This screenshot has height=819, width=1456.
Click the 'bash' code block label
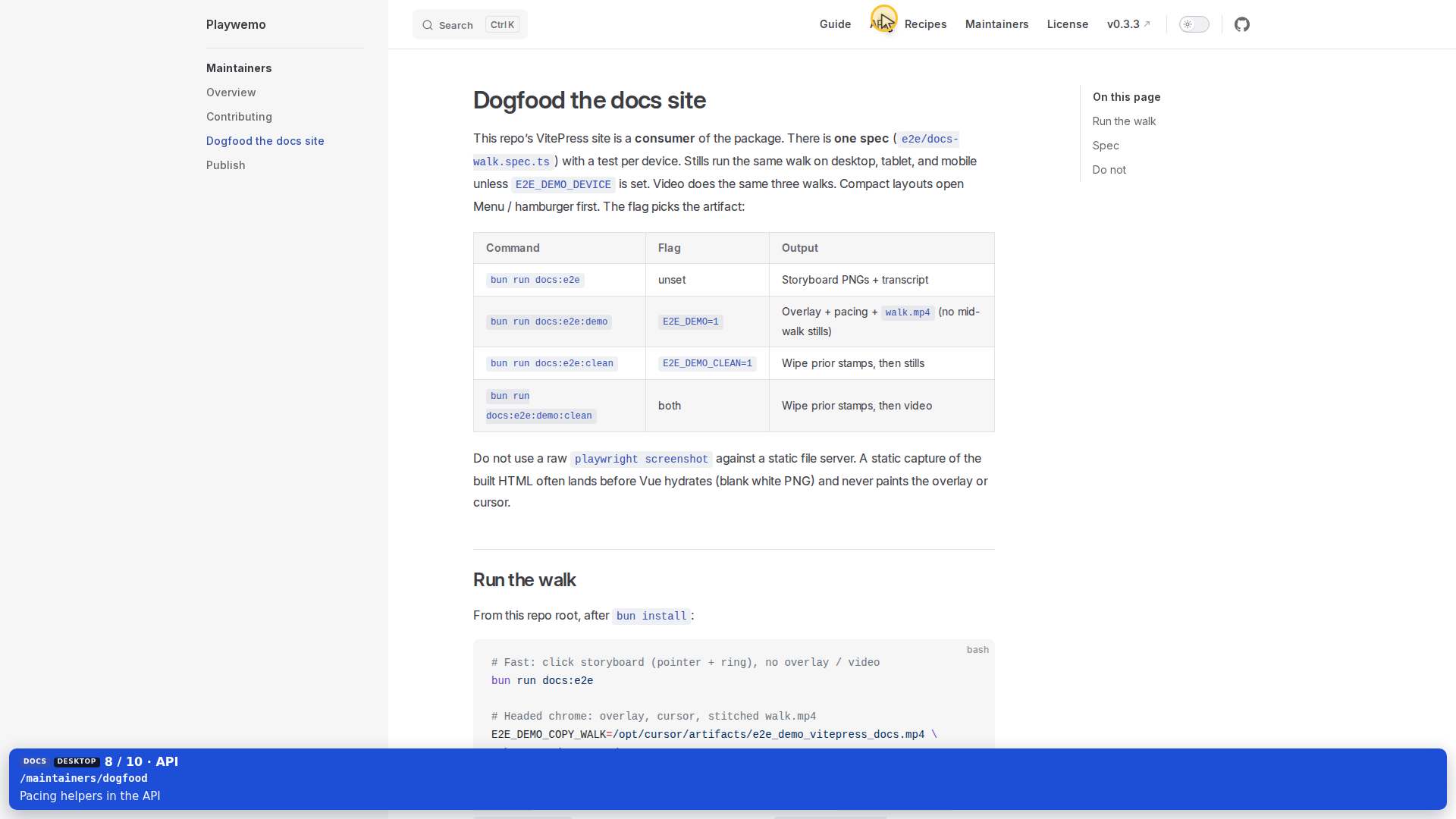[977, 650]
